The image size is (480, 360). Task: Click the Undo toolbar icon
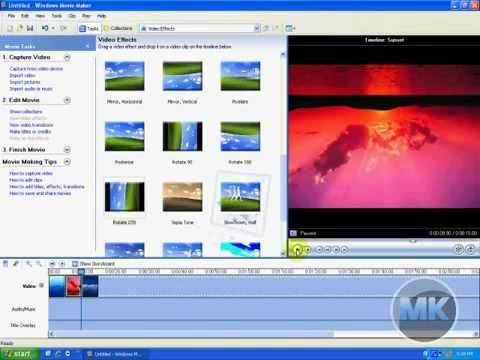click(45, 28)
